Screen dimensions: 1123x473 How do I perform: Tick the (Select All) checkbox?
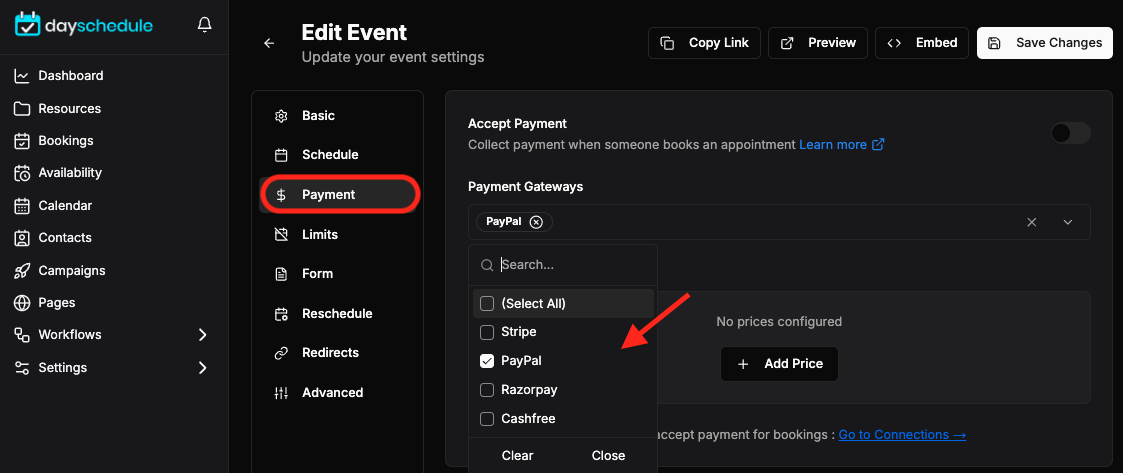487,303
